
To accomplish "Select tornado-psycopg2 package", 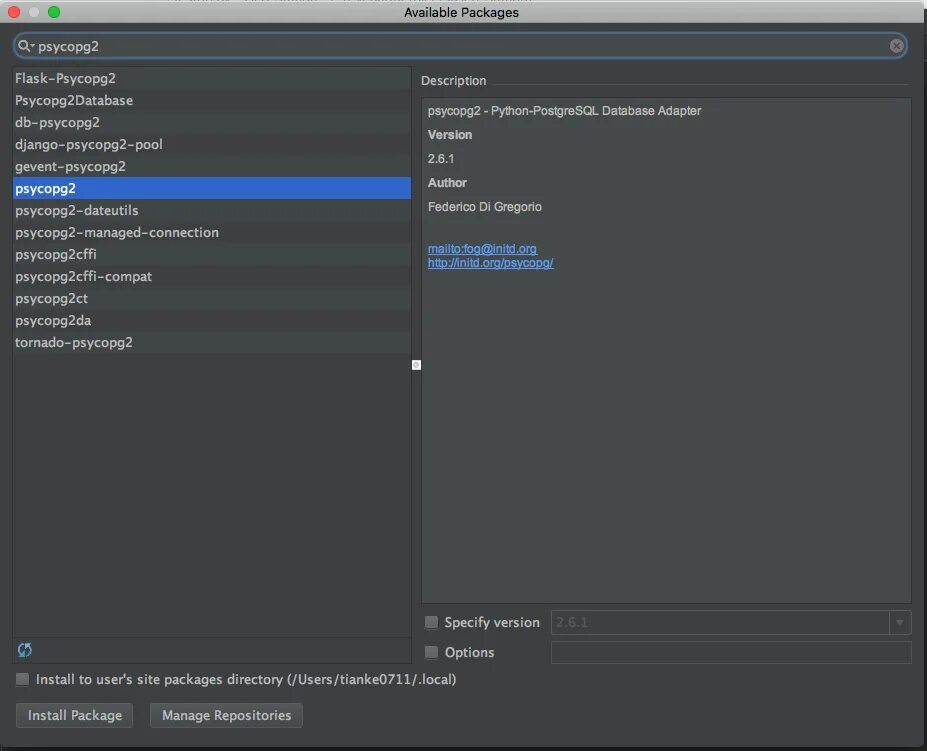I will 212,342.
